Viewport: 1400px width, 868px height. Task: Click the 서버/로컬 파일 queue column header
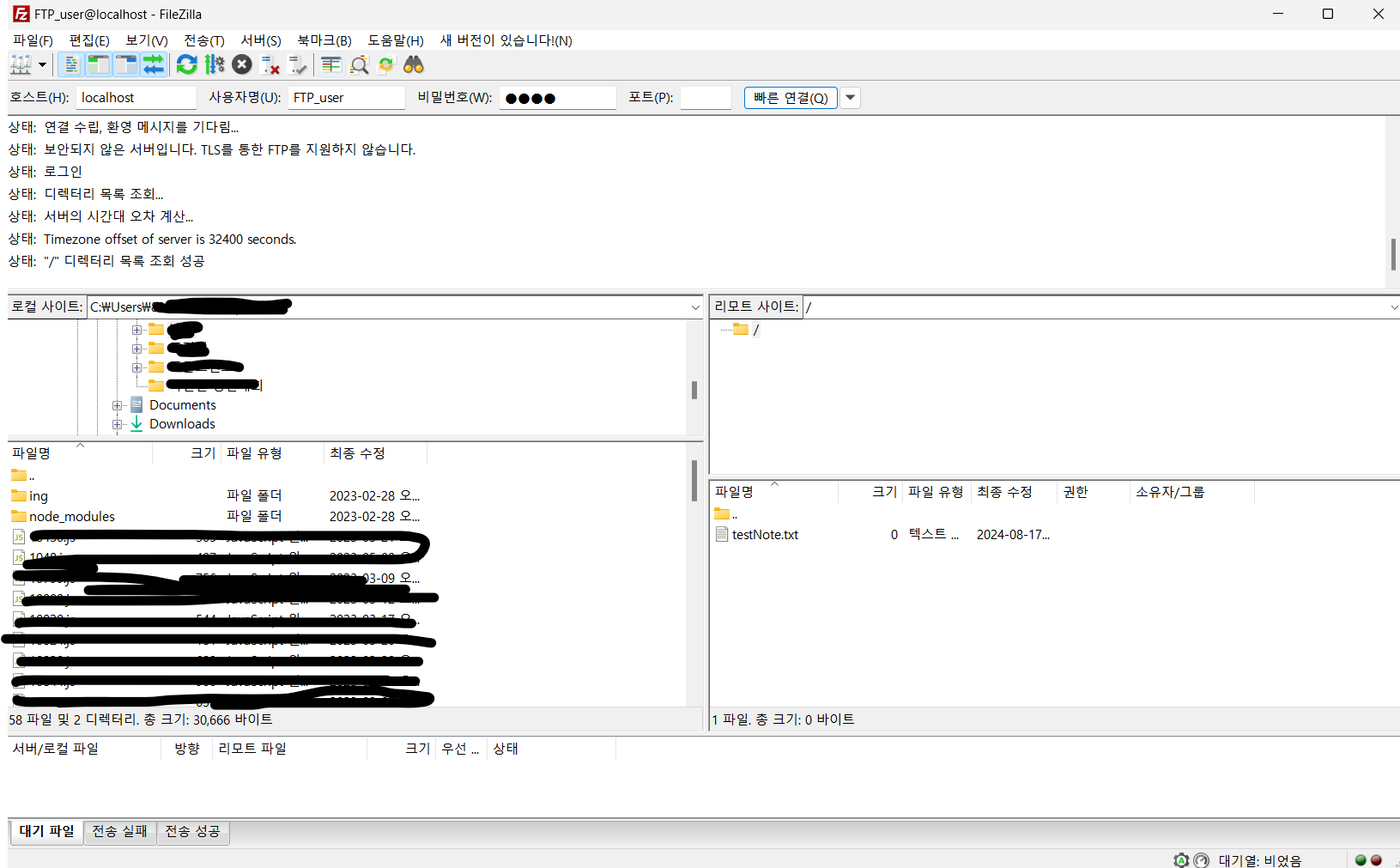click(x=84, y=749)
